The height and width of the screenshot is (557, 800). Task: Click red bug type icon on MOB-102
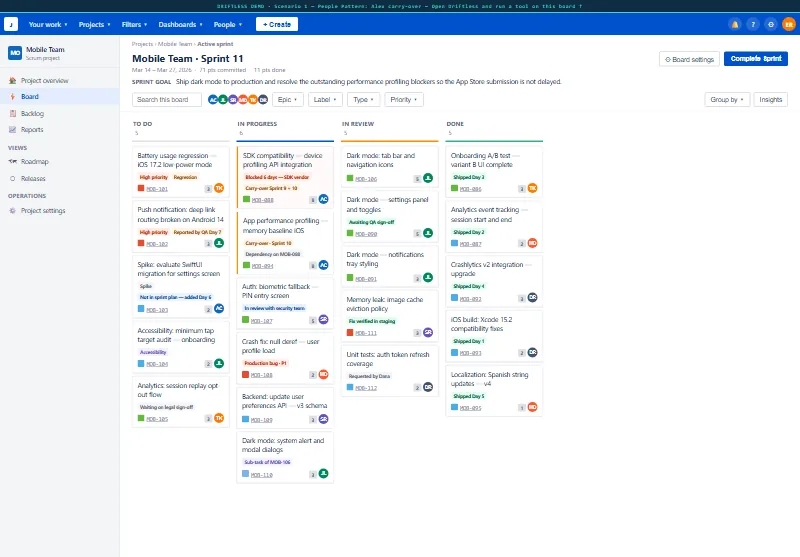(141, 243)
